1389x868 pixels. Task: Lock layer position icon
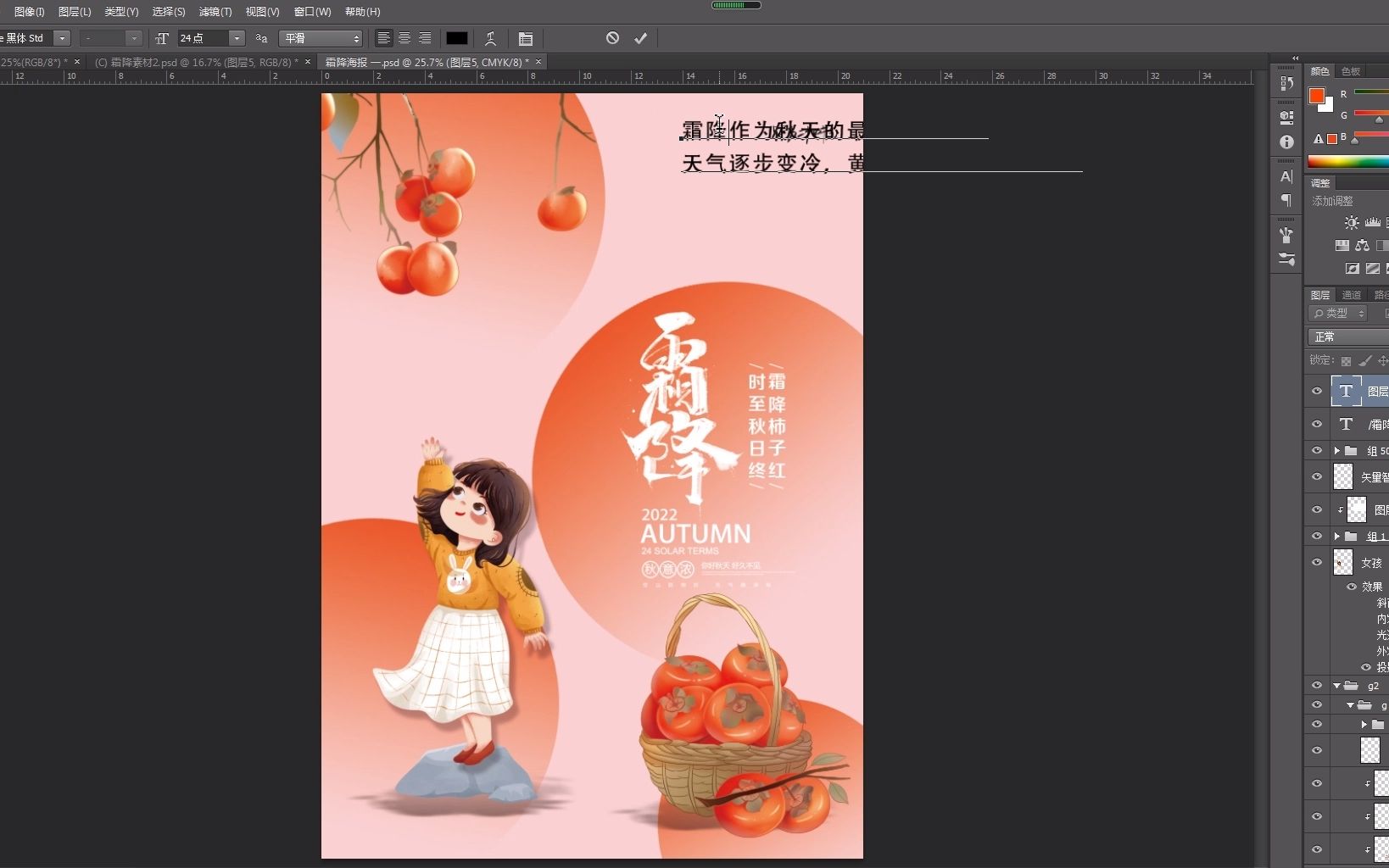coord(1382,361)
